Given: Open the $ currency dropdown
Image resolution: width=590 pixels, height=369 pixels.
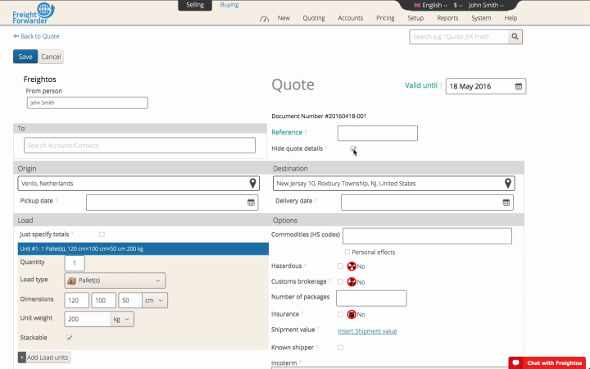Looking at the screenshot, I should pos(458,5).
